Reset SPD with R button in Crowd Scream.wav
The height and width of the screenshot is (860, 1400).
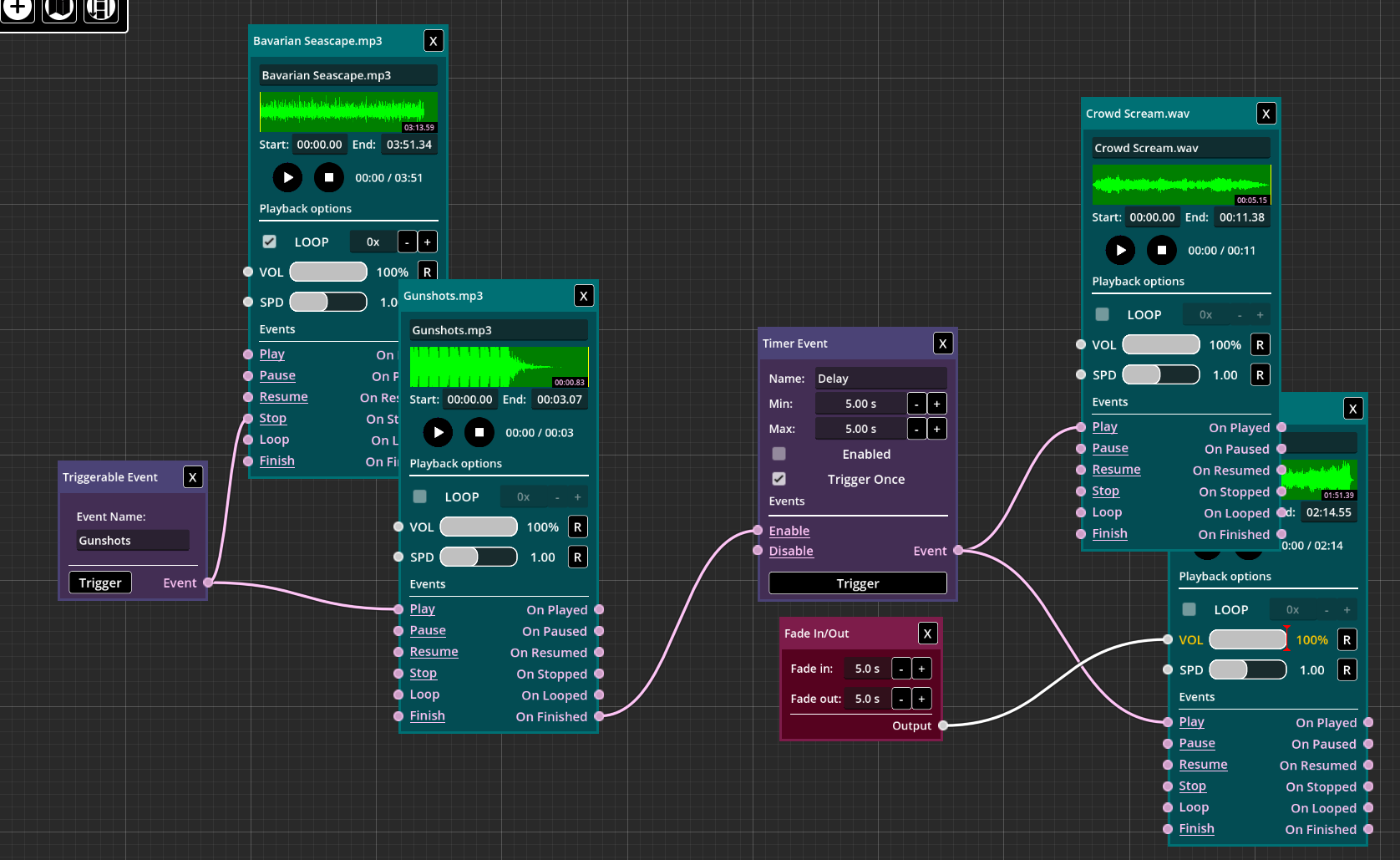pos(1260,375)
